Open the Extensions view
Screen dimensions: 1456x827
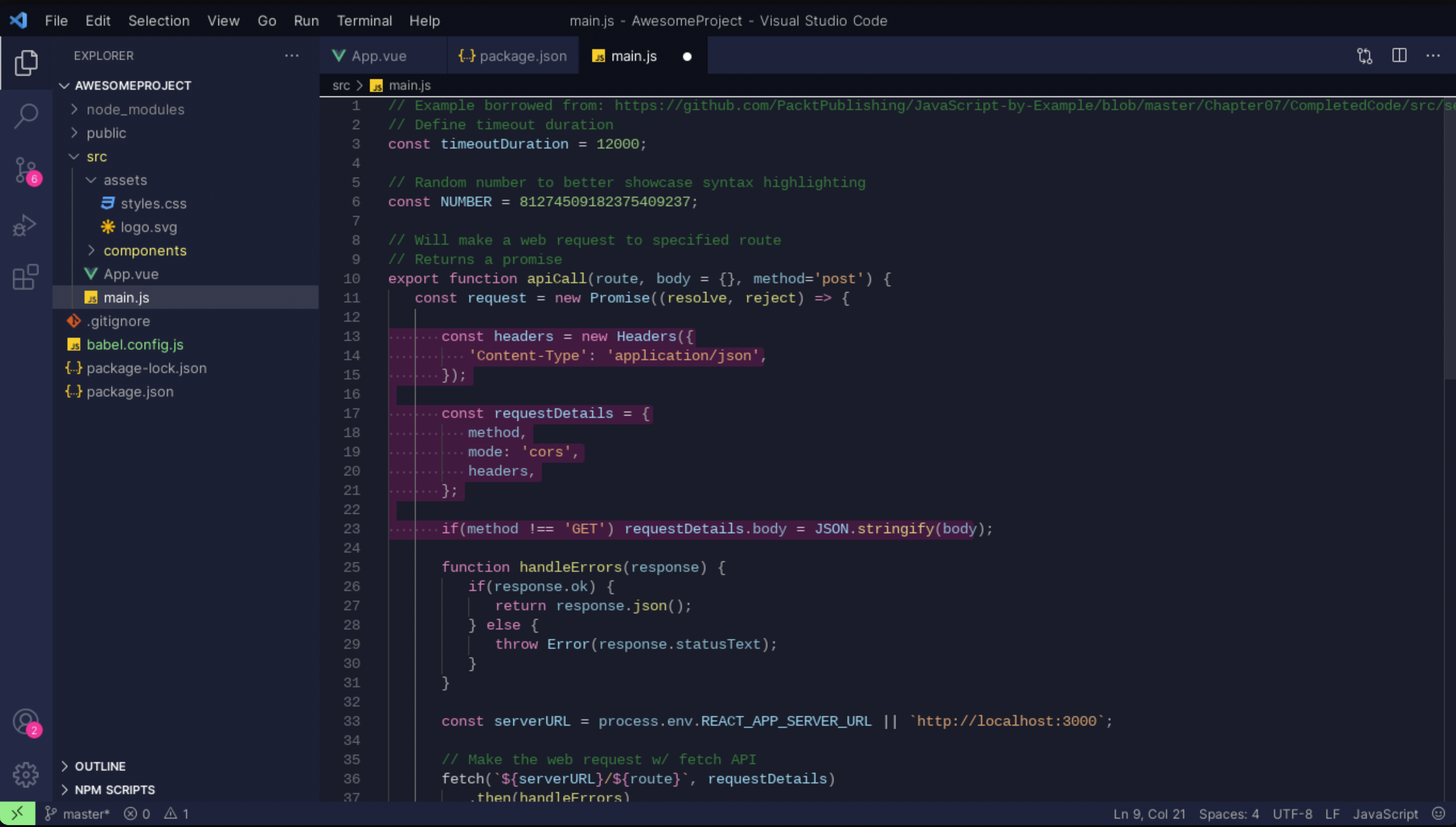point(26,277)
